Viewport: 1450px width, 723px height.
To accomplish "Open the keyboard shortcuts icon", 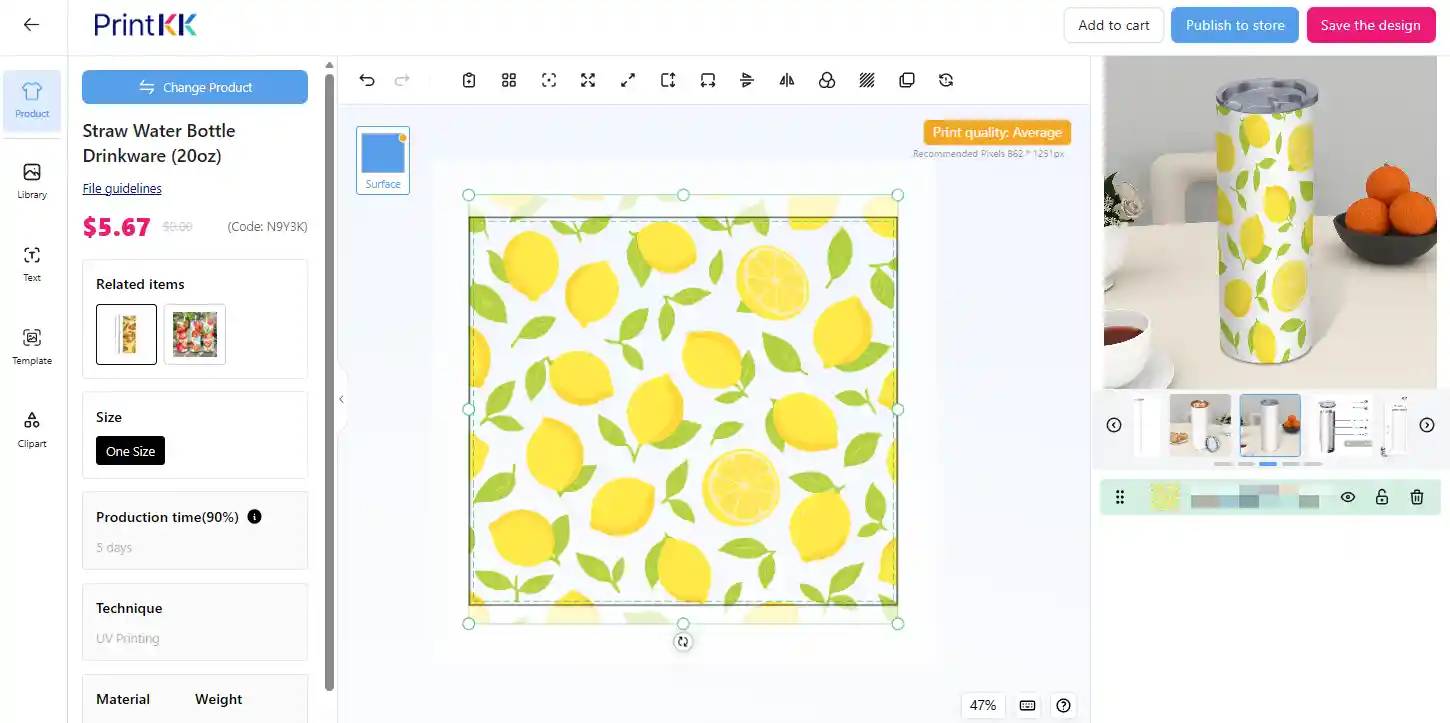I will click(1027, 705).
